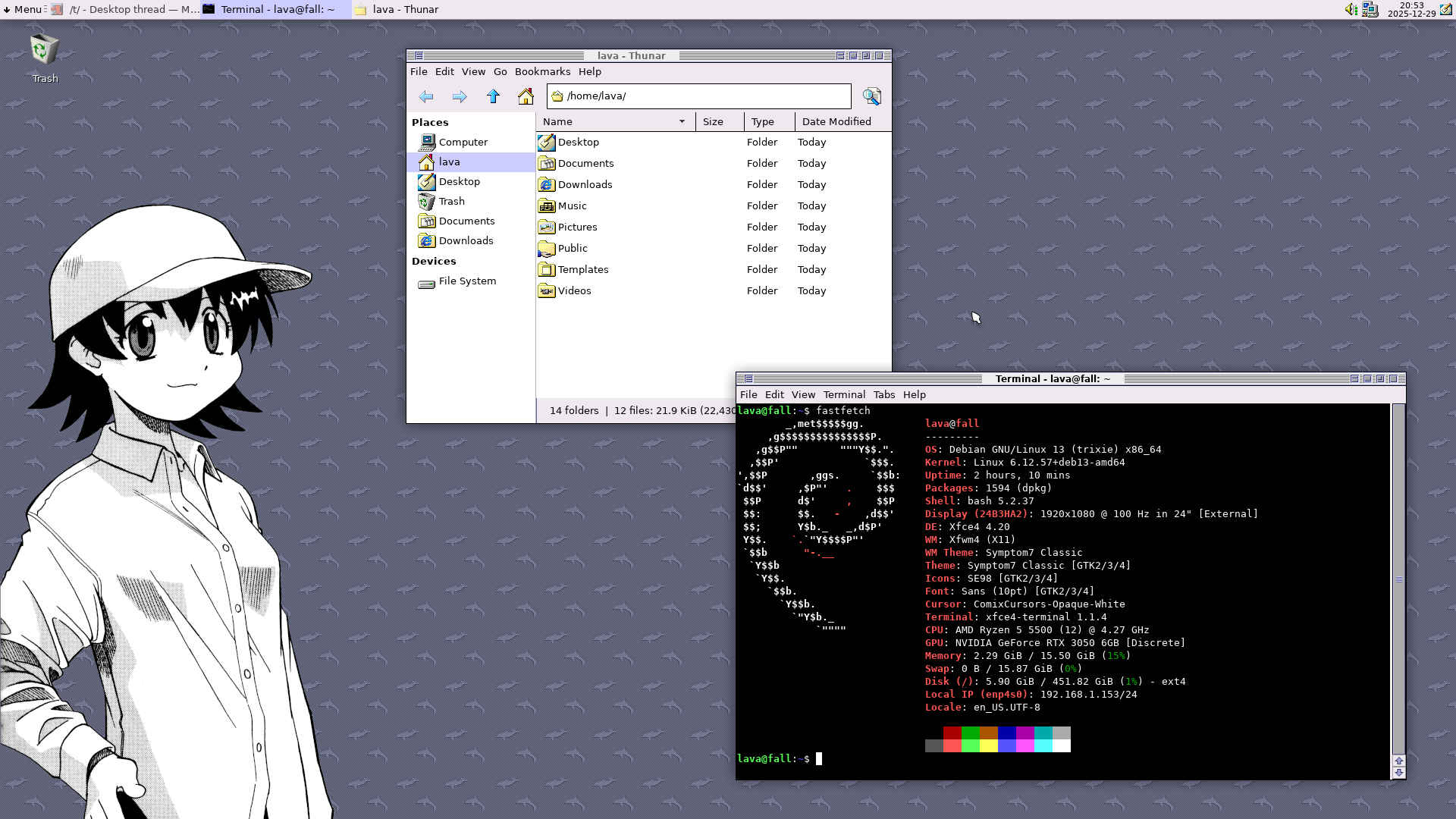This screenshot has width=1456, height=819.
Task: Click the Date Modified column header
Action: pyautogui.click(x=836, y=121)
